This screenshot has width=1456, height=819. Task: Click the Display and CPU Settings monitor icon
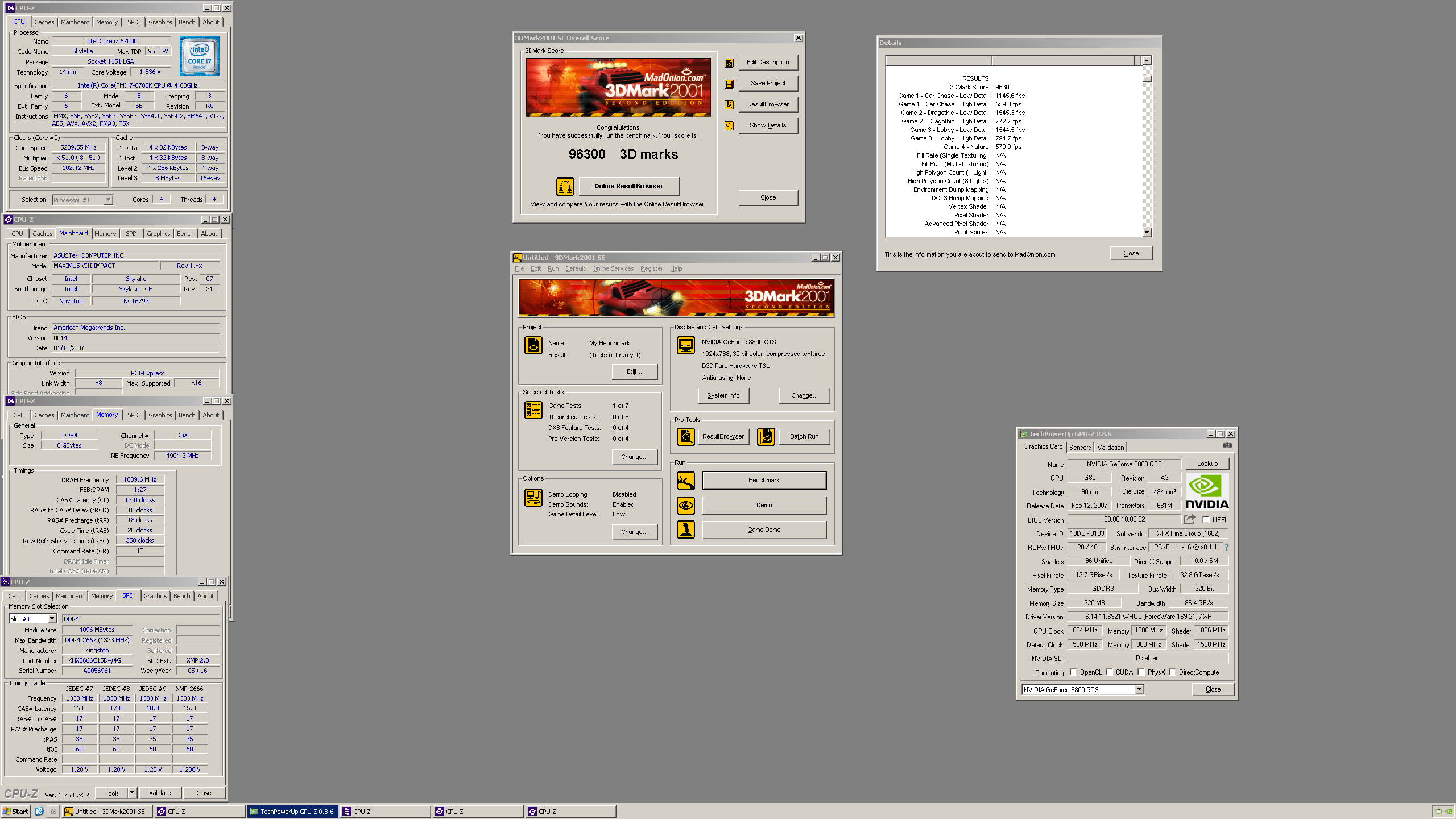click(685, 345)
